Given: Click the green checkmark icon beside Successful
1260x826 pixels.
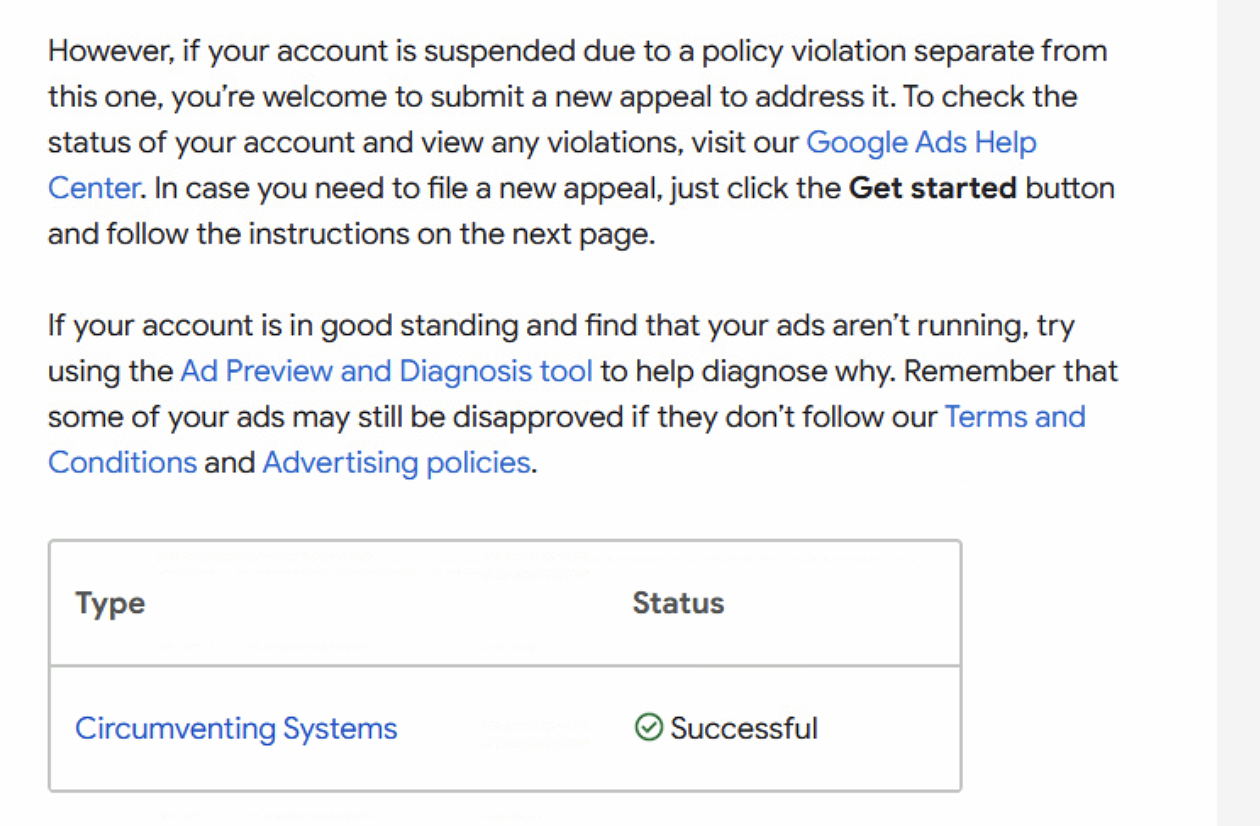Looking at the screenshot, I should [648, 728].
